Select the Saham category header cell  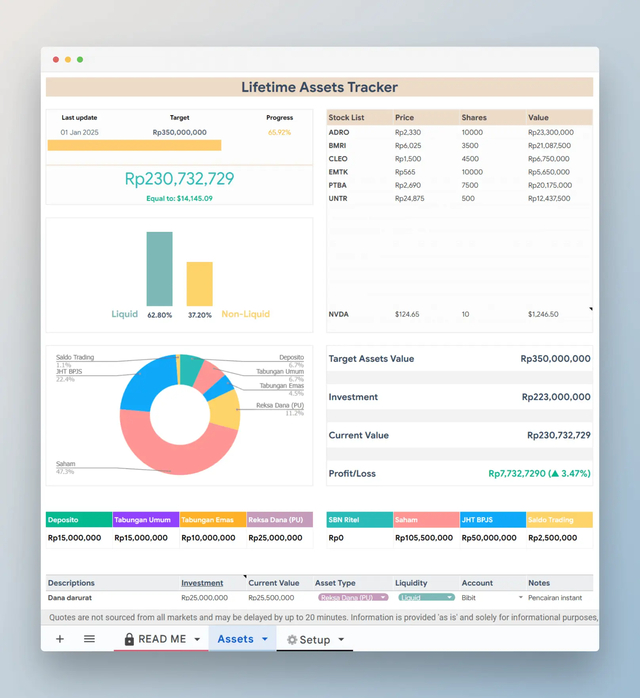(x=426, y=519)
